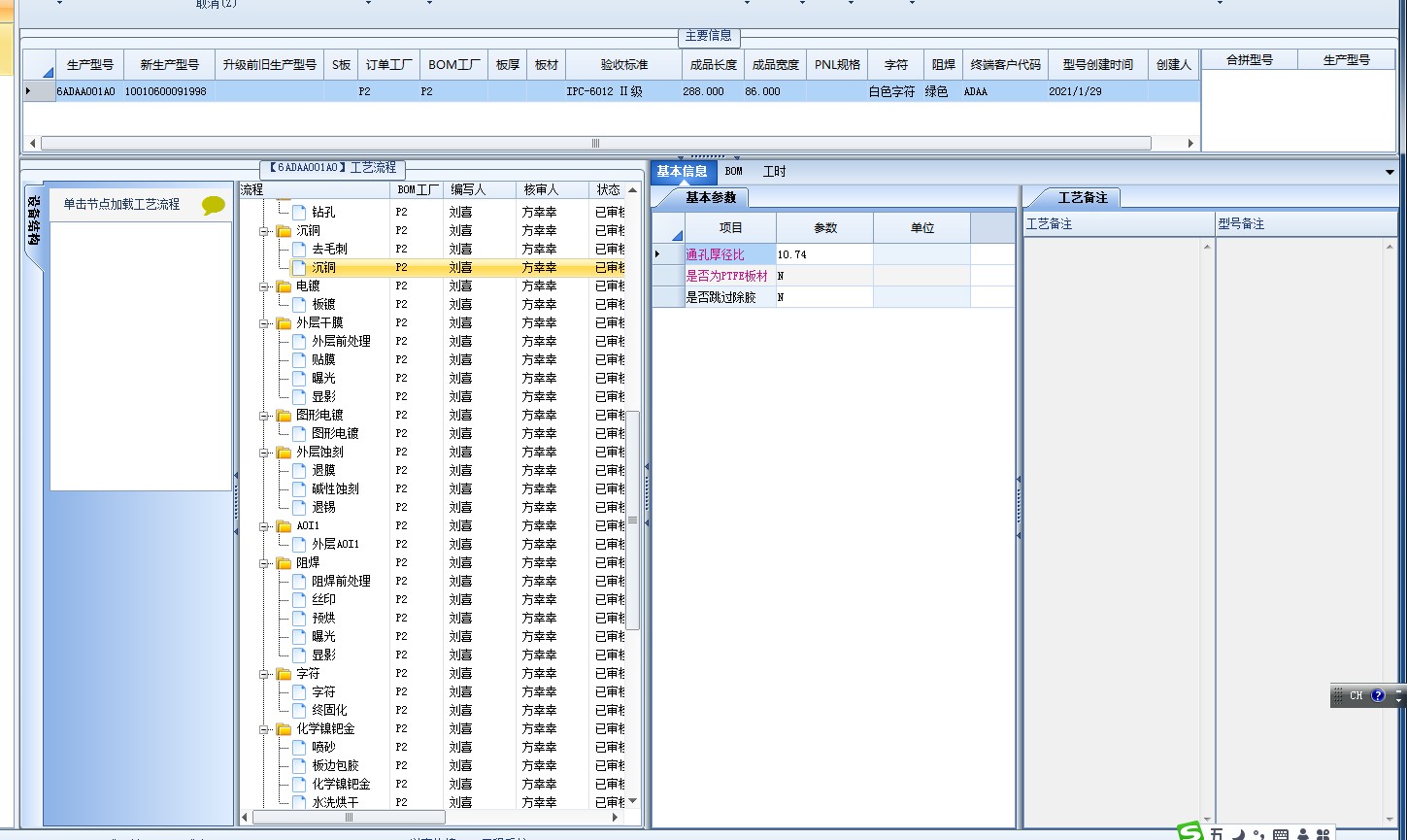1407x840 pixels.
Task: Click select-all corner of main info grid
Action: (x=39, y=65)
